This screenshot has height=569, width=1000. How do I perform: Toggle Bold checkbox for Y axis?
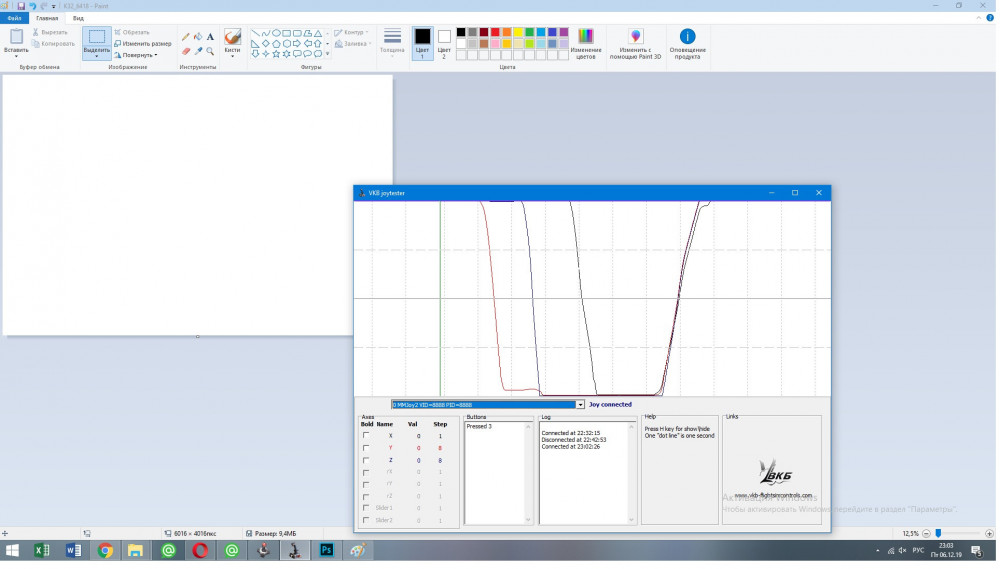point(366,448)
